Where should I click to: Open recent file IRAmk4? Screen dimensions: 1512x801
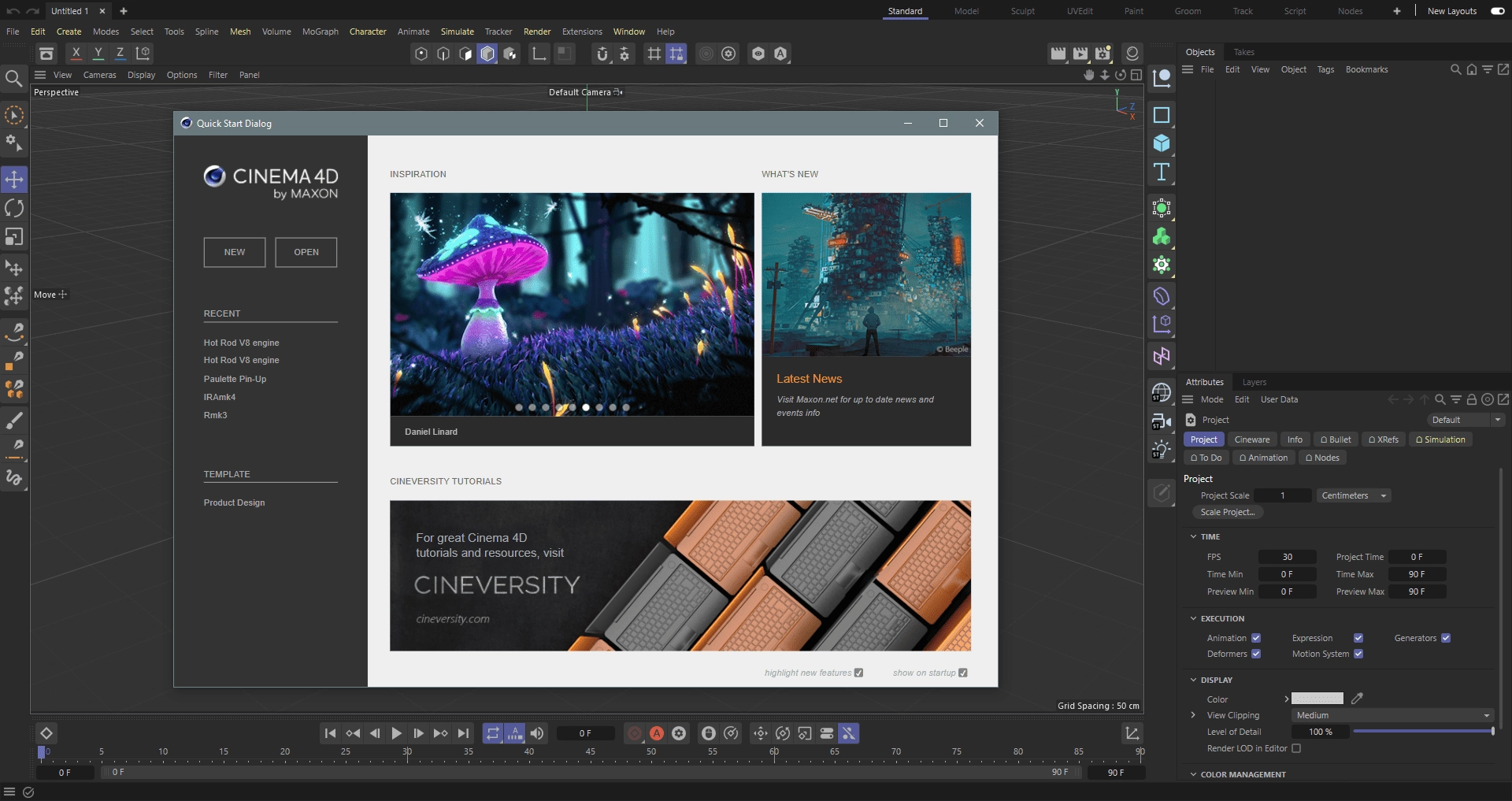click(x=219, y=397)
